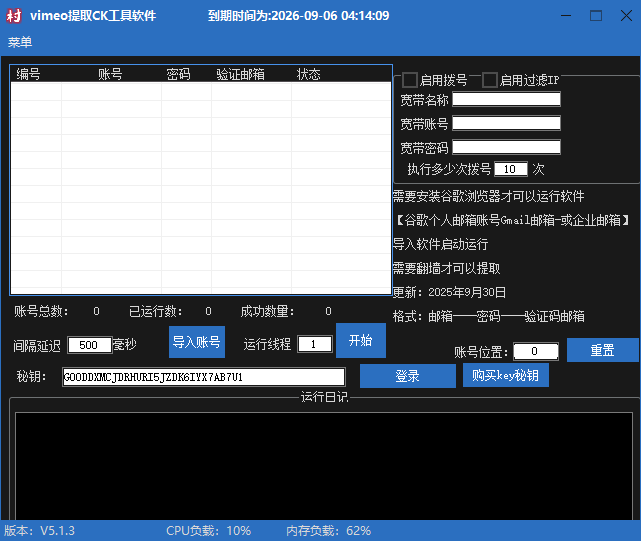Click the 开始 button
This screenshot has height=541, width=641.
coord(361,340)
